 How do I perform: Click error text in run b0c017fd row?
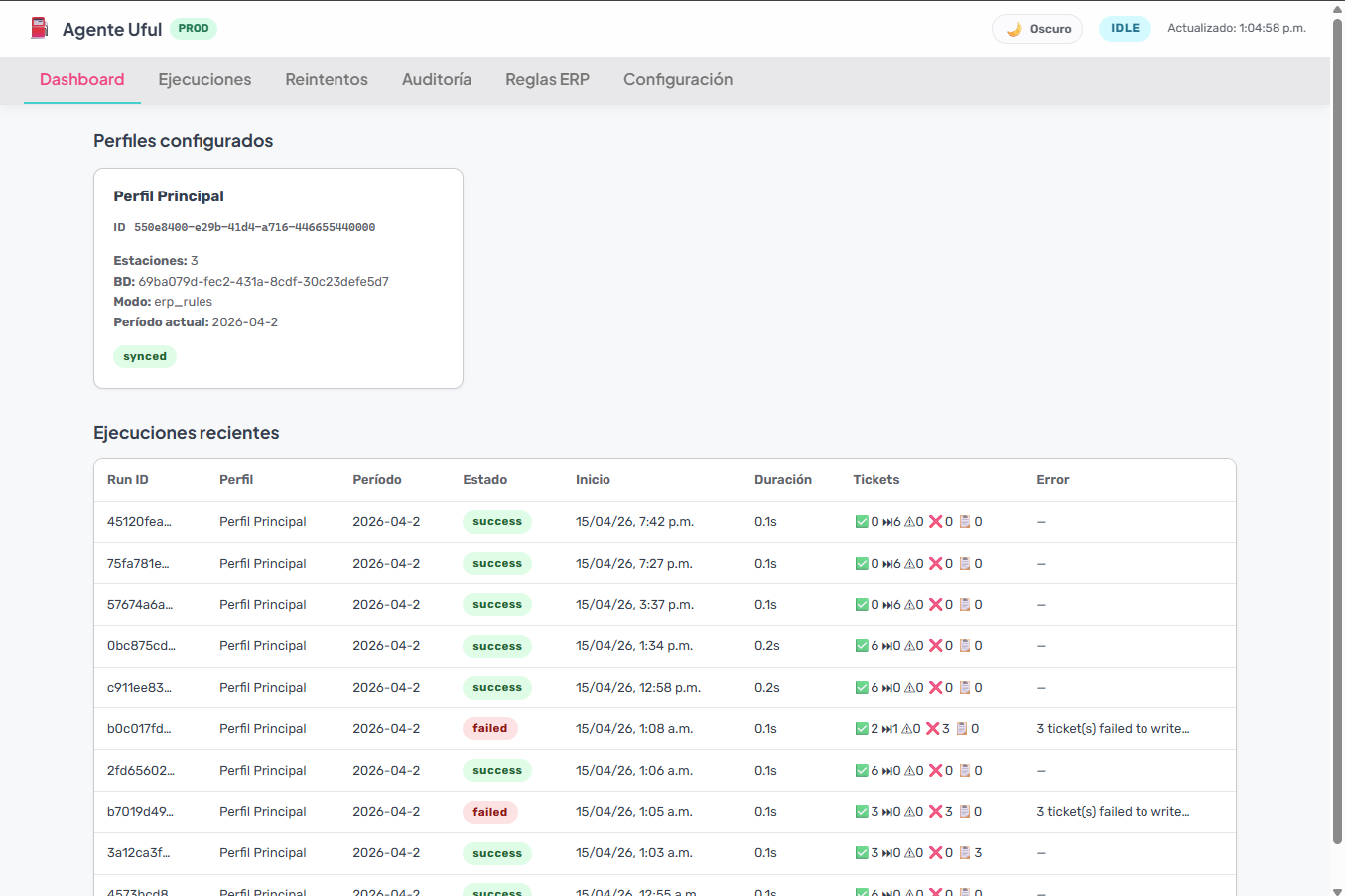1113,729
